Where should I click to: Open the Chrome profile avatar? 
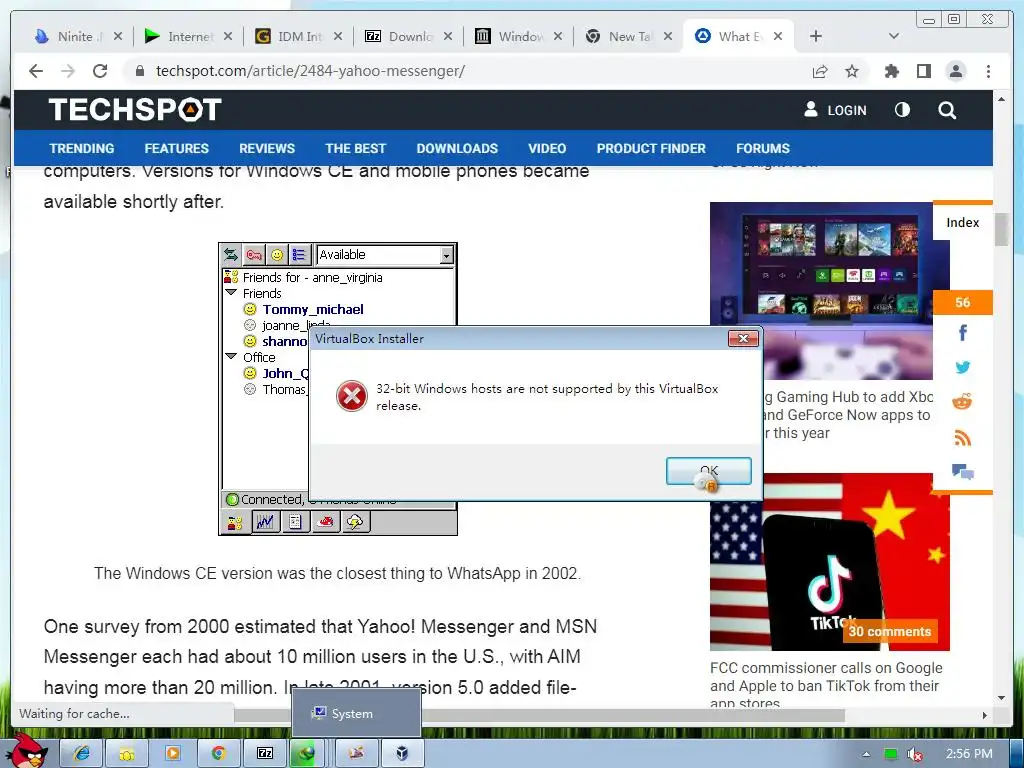tap(955, 71)
